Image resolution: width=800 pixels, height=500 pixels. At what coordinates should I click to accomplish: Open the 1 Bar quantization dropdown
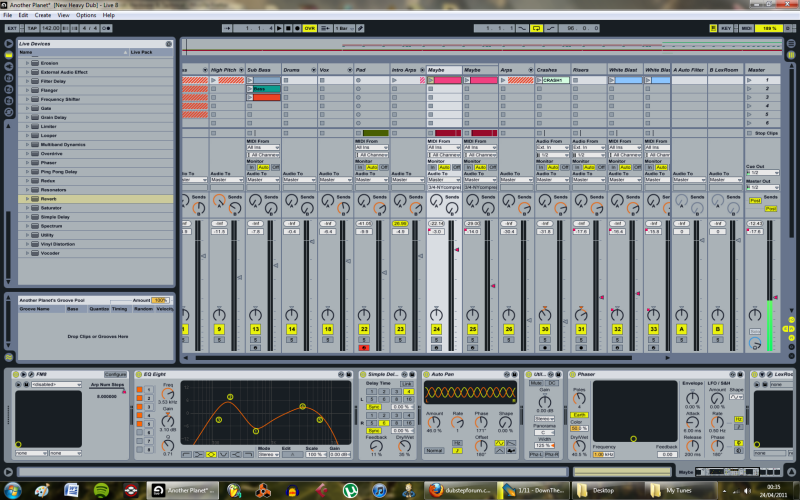point(344,29)
